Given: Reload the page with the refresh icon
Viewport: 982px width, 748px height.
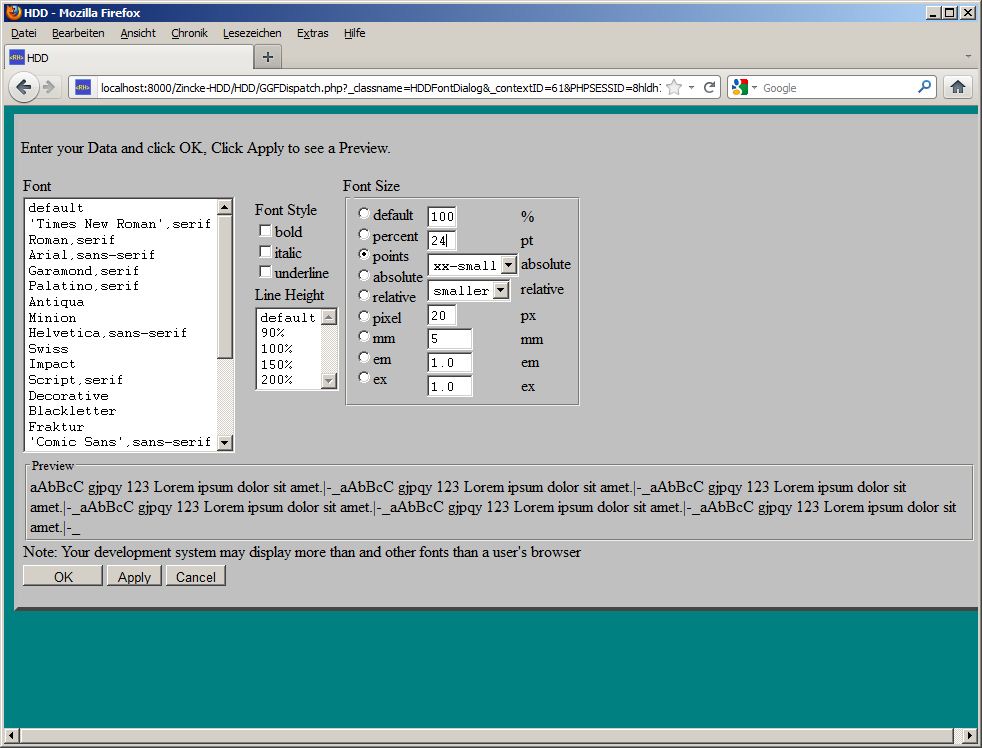Looking at the screenshot, I should coord(710,87).
